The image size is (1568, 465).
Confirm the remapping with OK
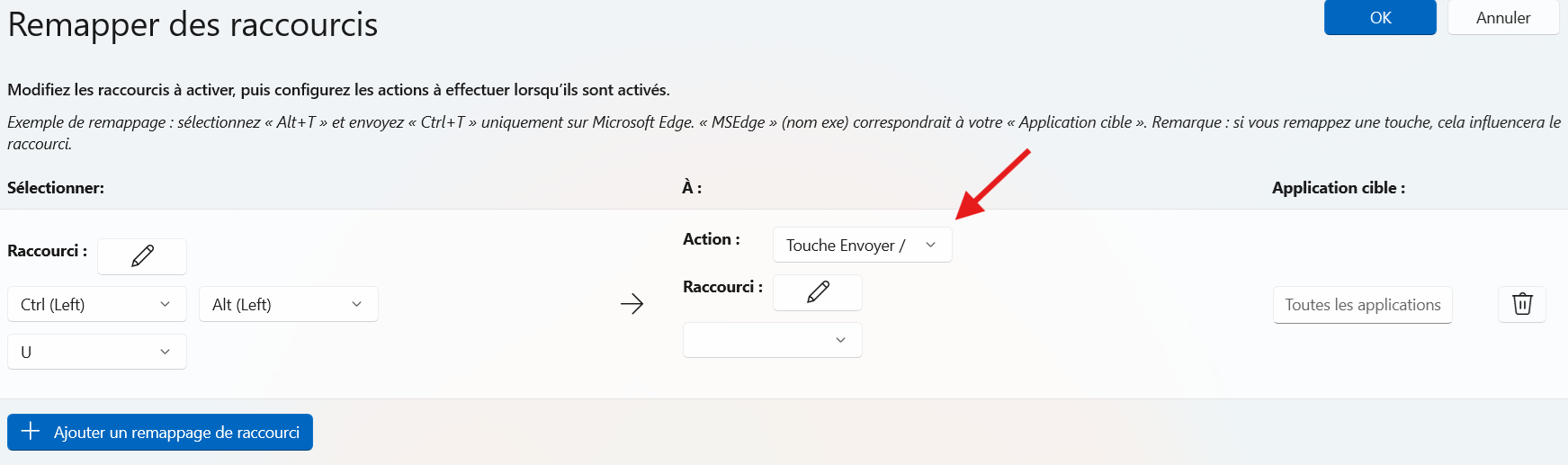[1380, 18]
